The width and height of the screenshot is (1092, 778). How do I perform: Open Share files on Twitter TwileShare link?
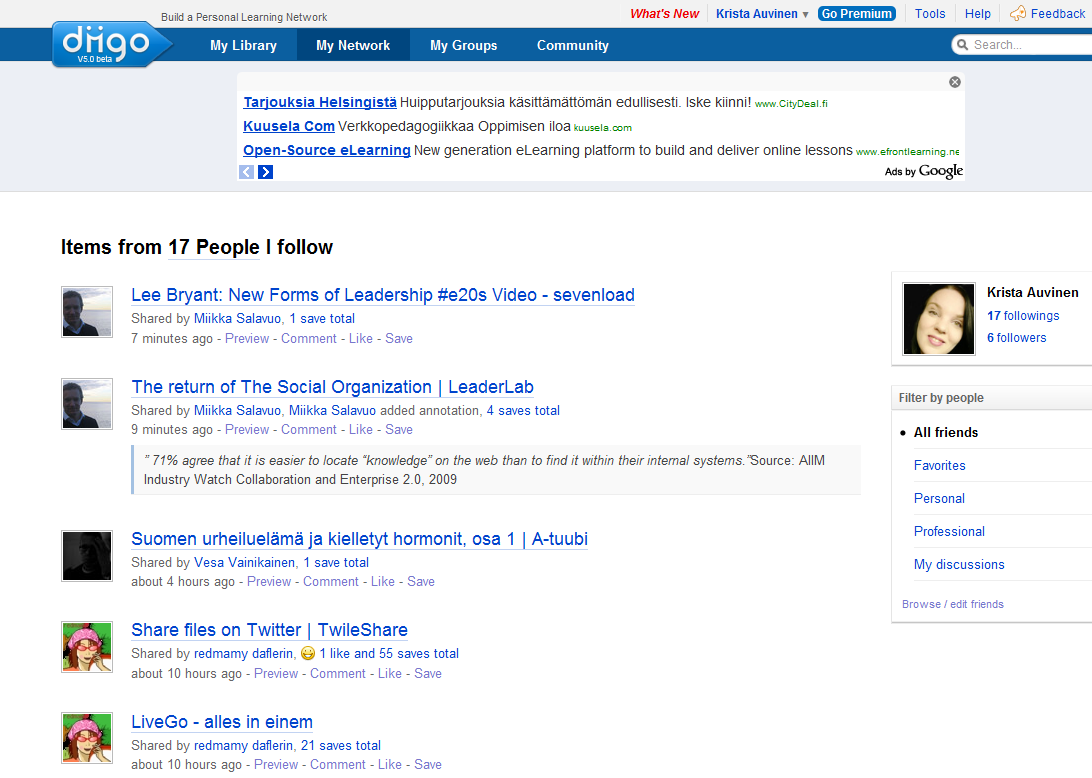pyautogui.click(x=270, y=630)
